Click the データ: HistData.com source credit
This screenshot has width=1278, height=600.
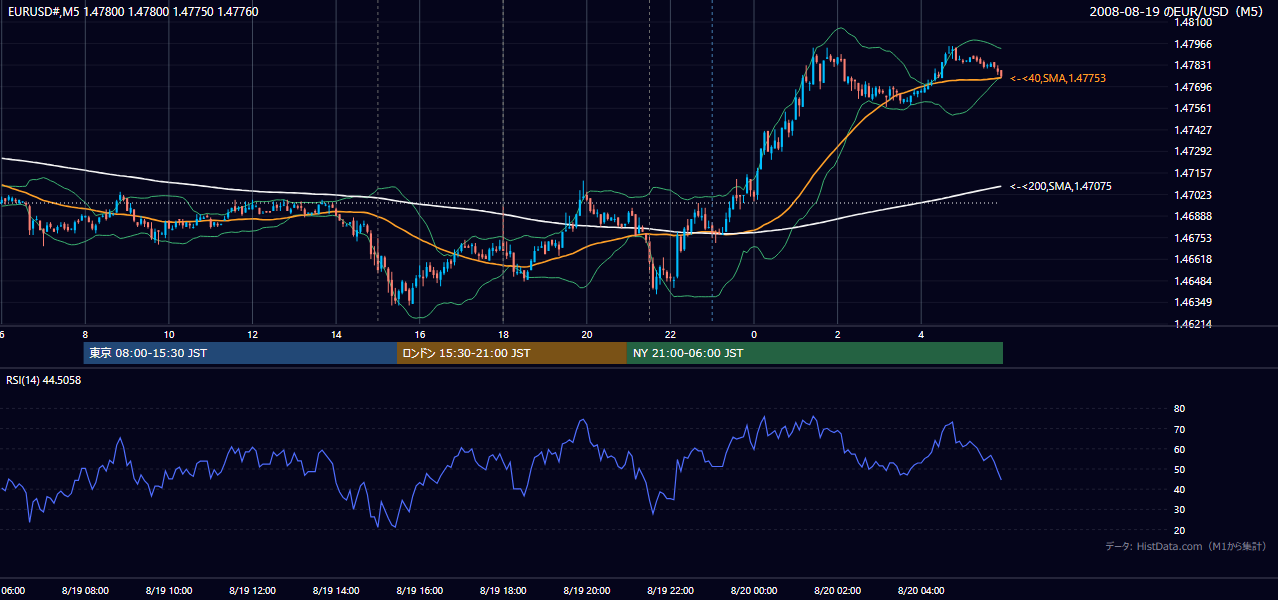(1186, 546)
